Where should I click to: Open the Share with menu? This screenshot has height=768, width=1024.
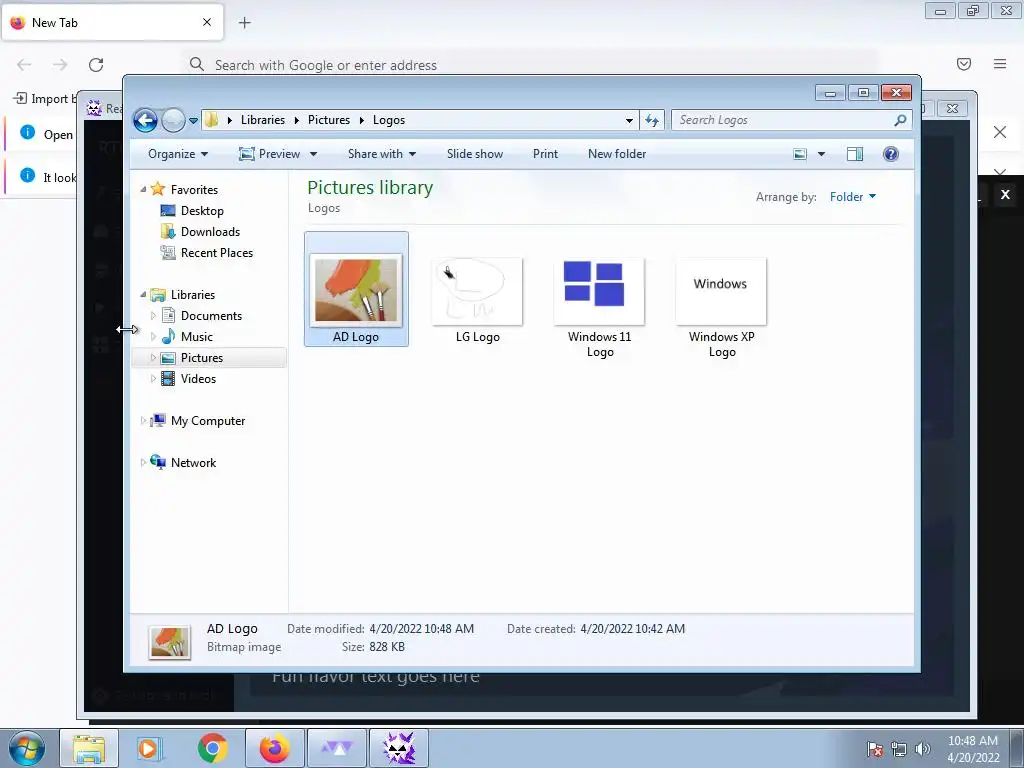(381, 154)
